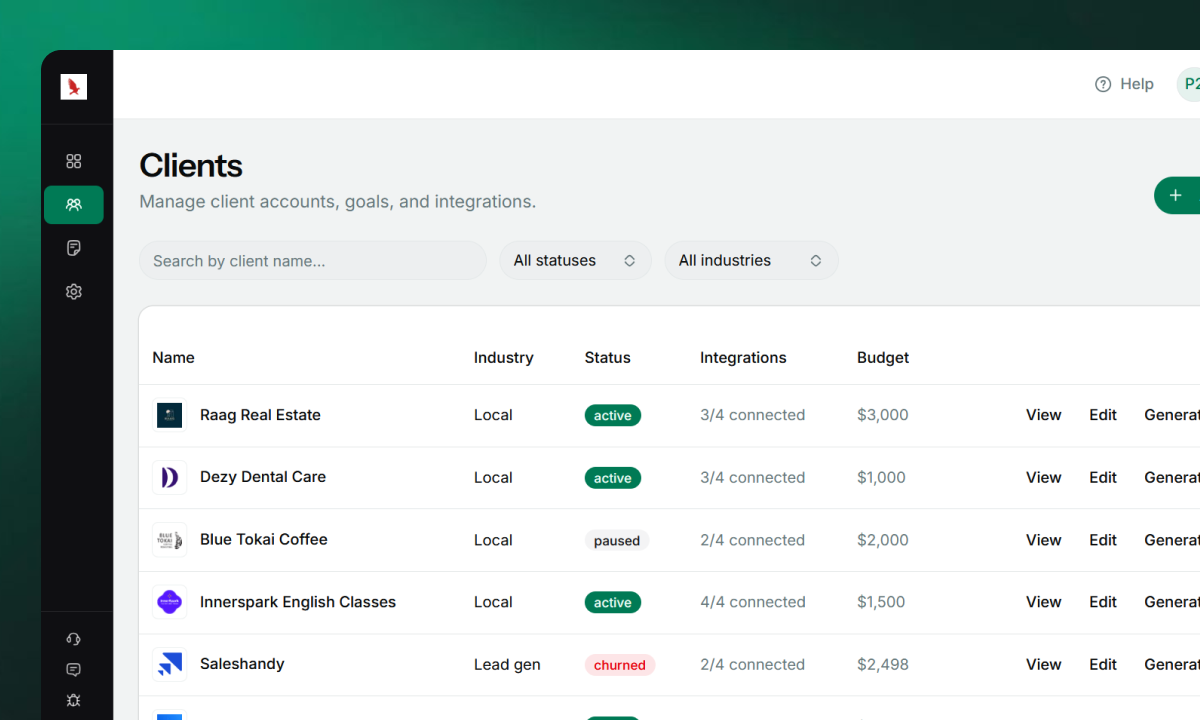Click the Industry column header
The image size is (1200, 720).
[x=503, y=357]
